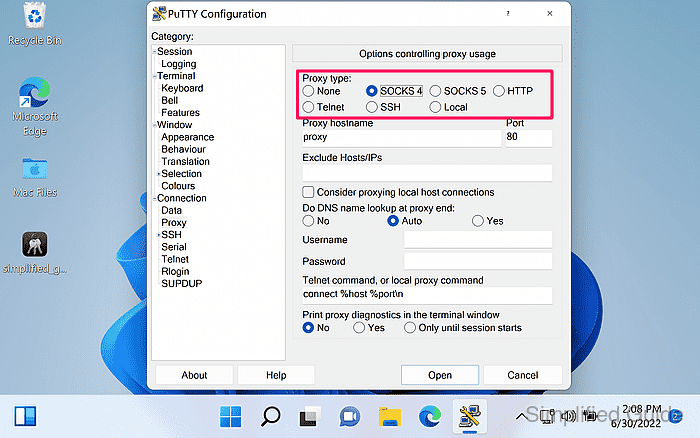
Task: Collapse the Terminal tree node
Action: pyautogui.click(x=154, y=76)
